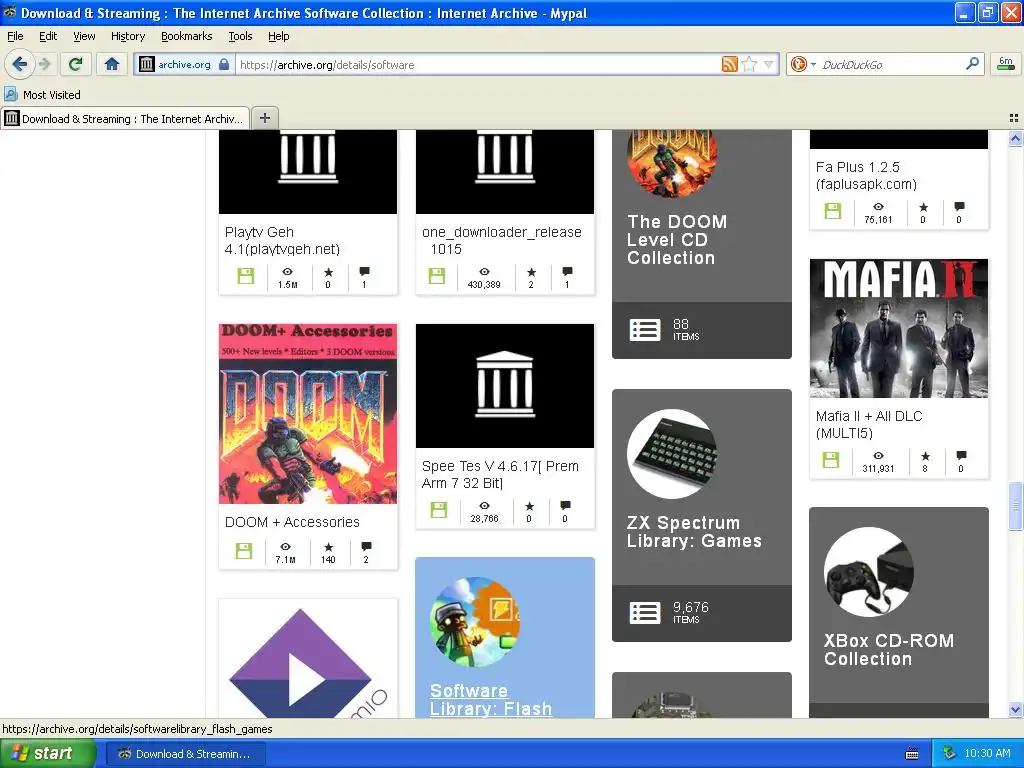The image size is (1024, 768).
Task: Open XBox CD-ROM Collection
Action: tap(888, 649)
